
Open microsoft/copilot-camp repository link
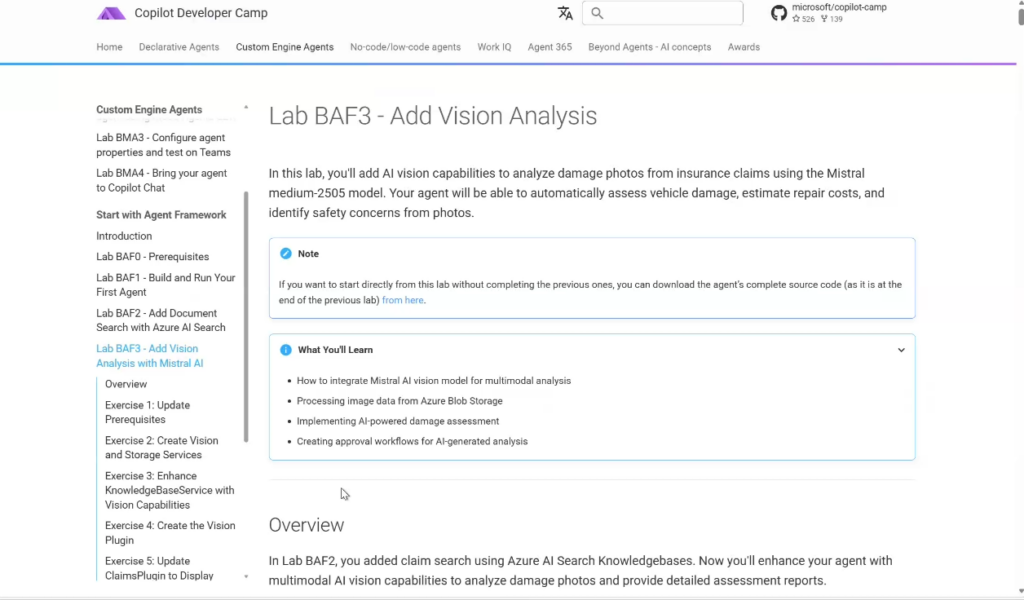click(x=838, y=8)
